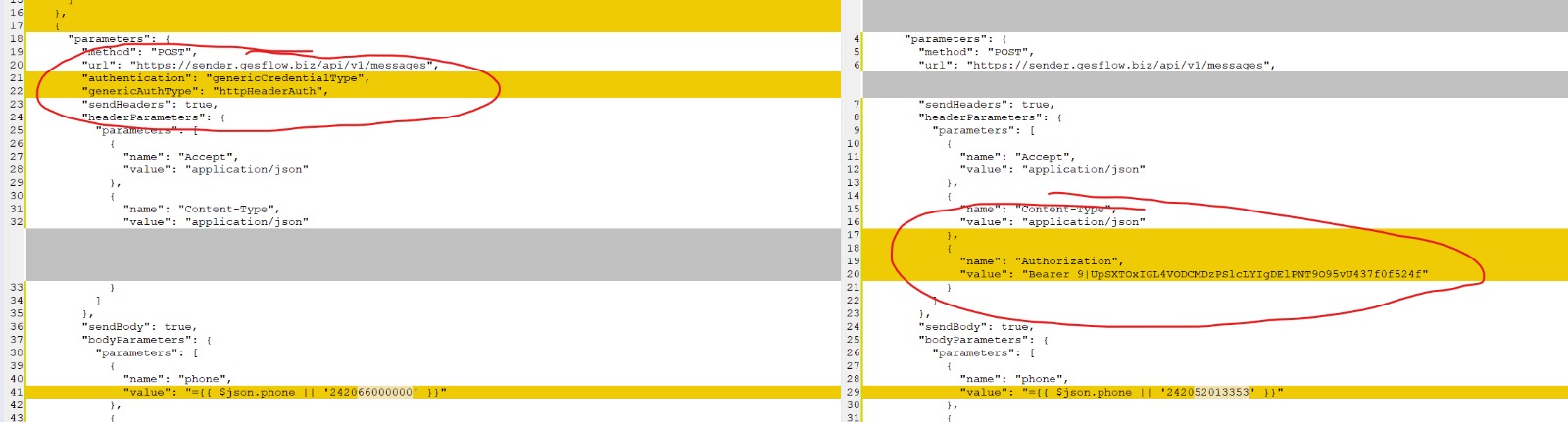1568x422 pixels.
Task: Click phone value '242066000000' in left pane
Action: click(x=369, y=392)
